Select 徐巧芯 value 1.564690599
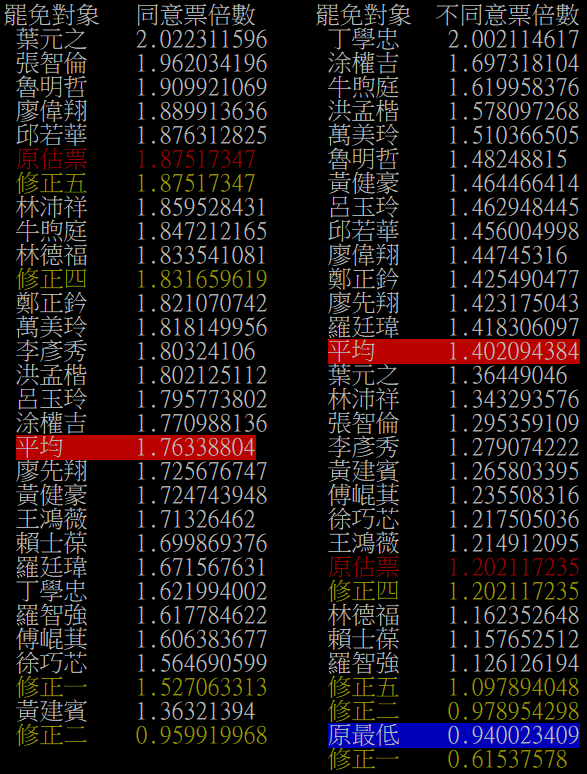This screenshot has width=587, height=774. coord(201,663)
